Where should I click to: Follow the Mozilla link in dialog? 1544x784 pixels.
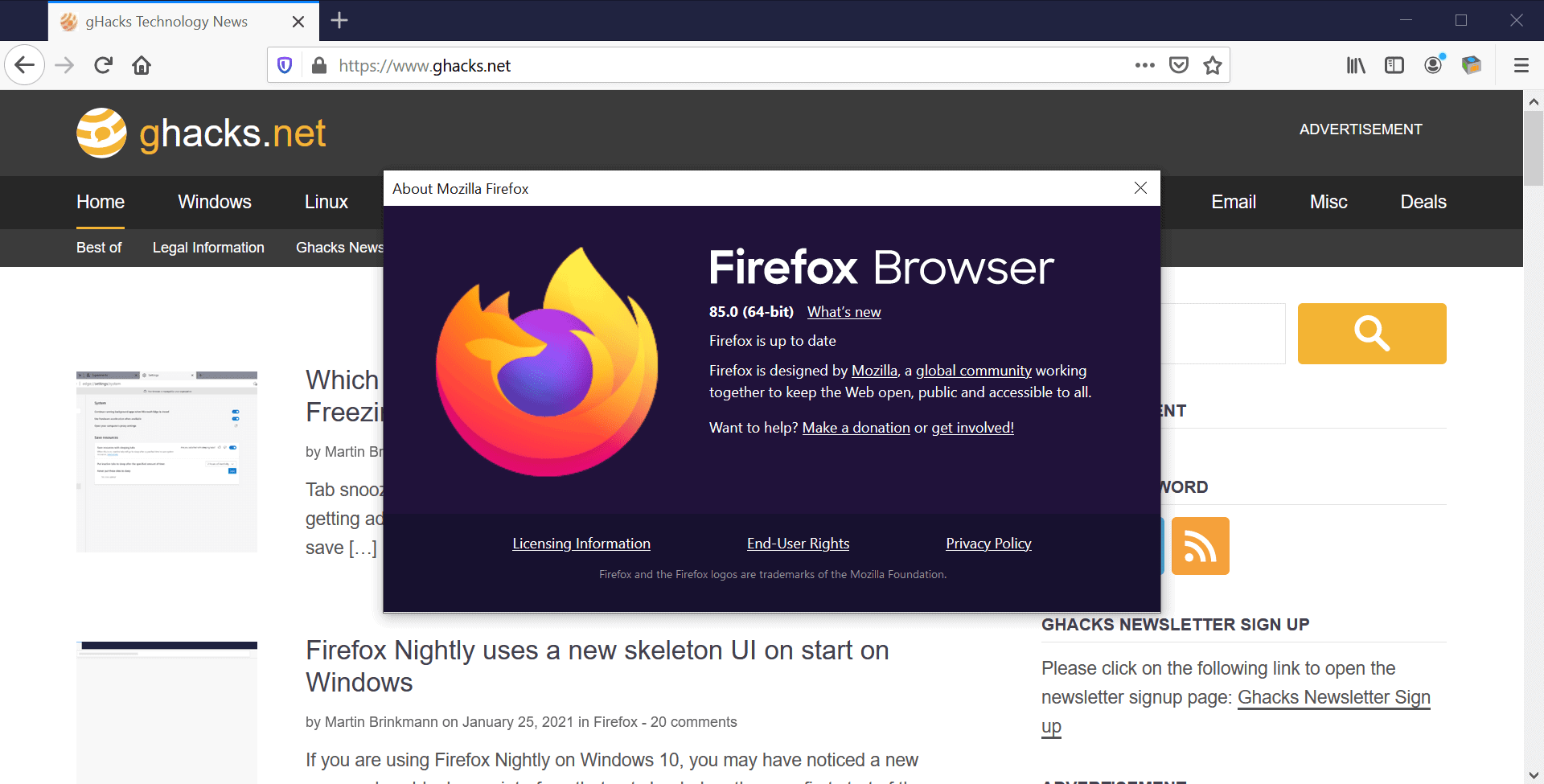(x=874, y=371)
